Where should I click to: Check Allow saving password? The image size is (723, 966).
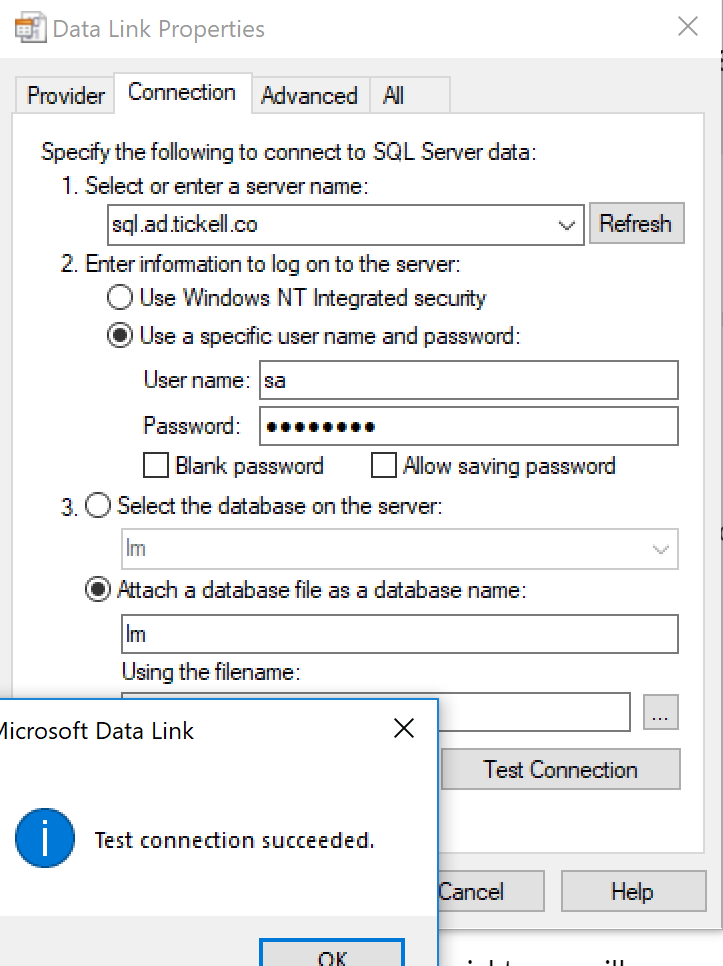click(384, 466)
